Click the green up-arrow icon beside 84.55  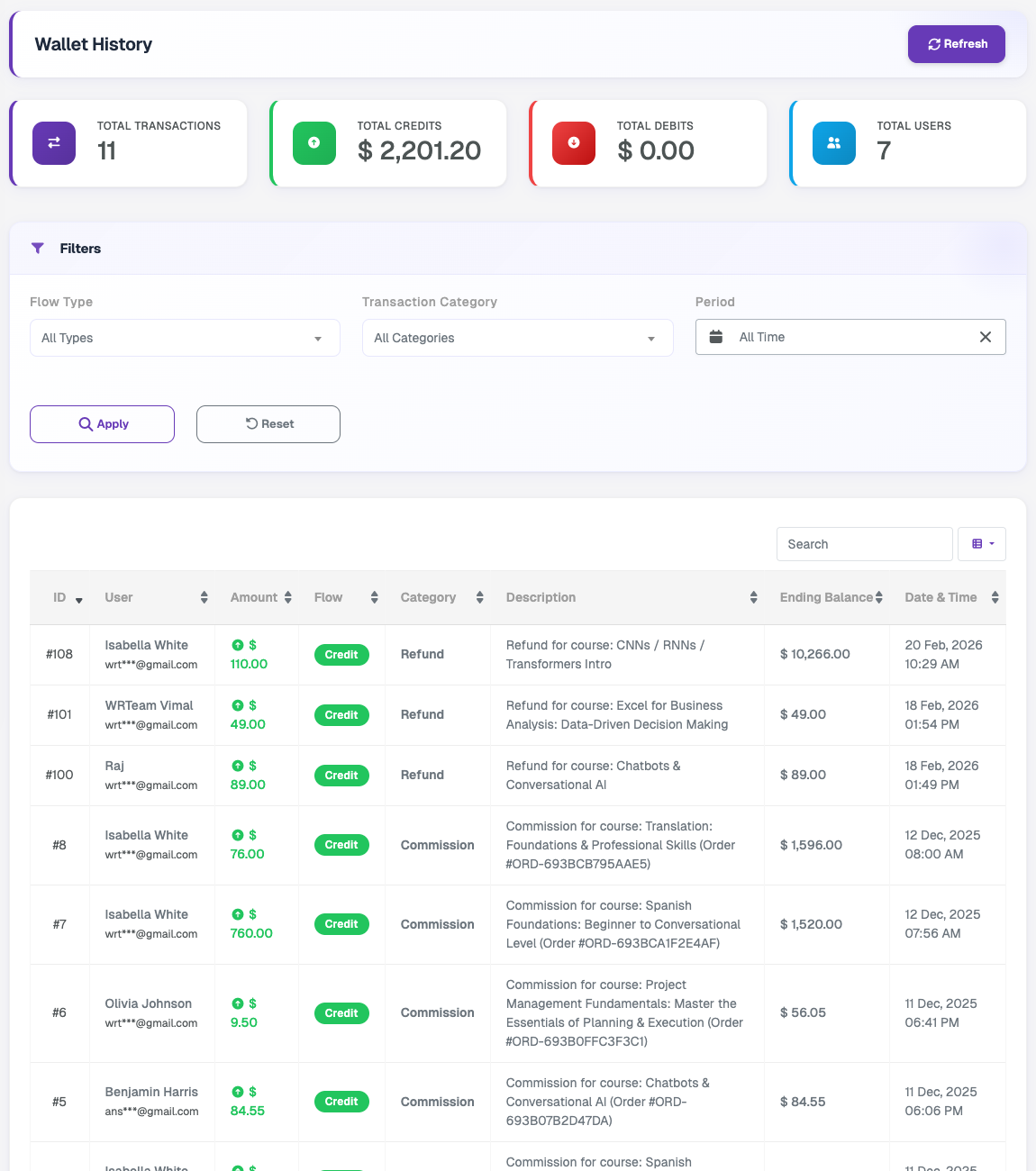238,1092
